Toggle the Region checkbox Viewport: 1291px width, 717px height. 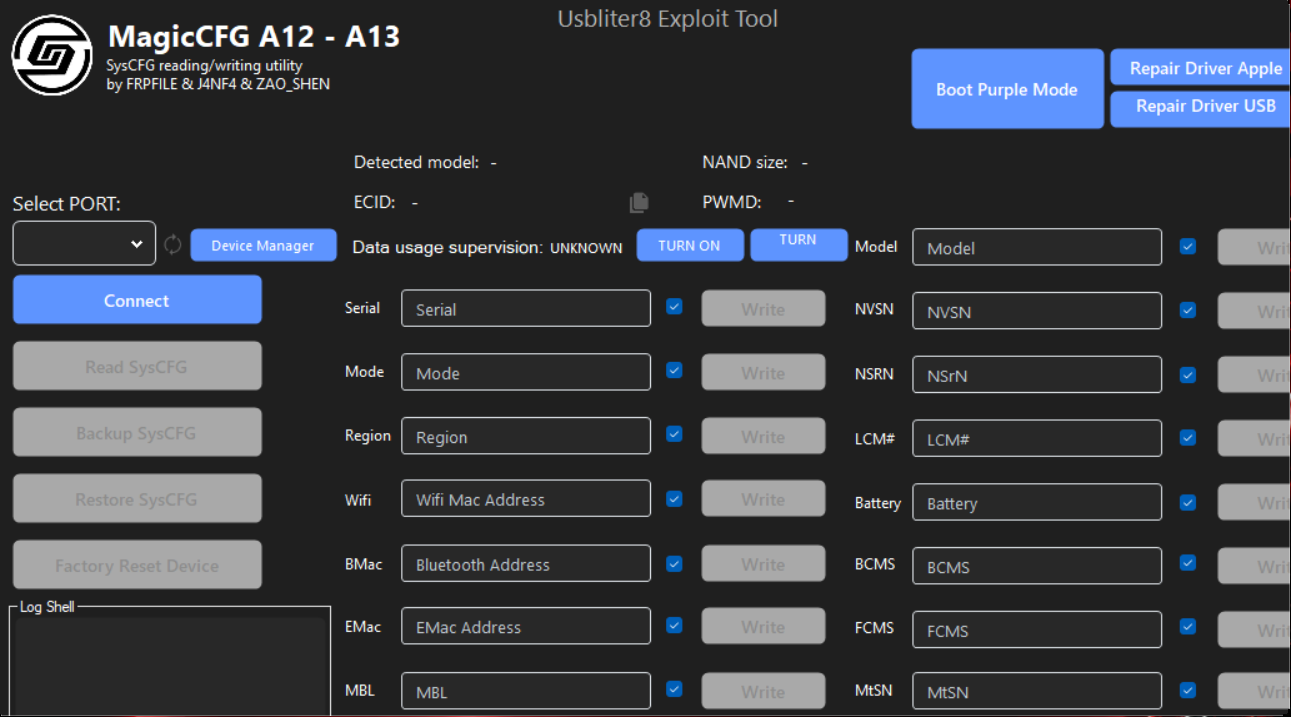coord(674,434)
